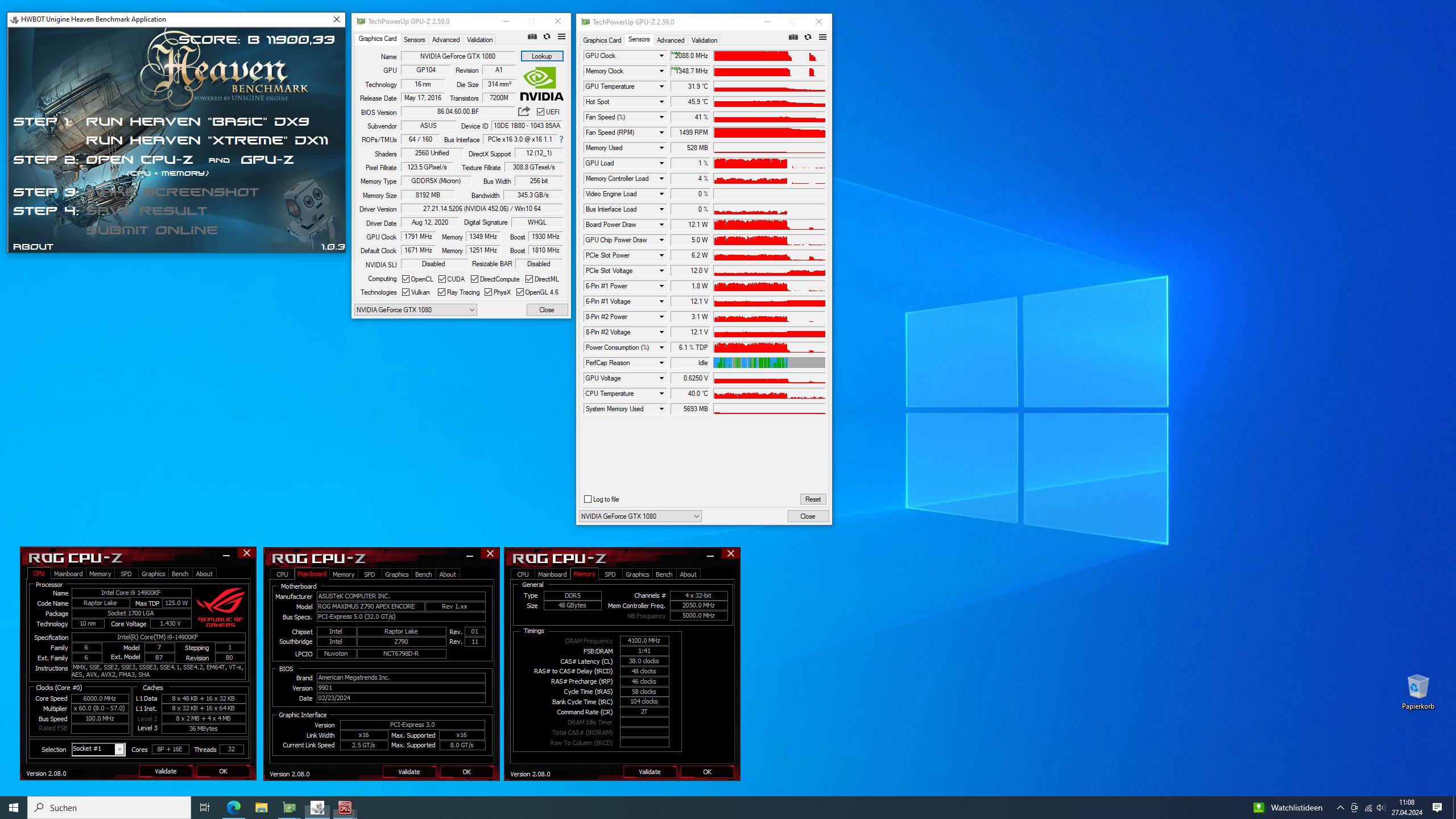Open File Explorer from the taskbar
This screenshot has width=1456, height=819.
click(x=261, y=808)
